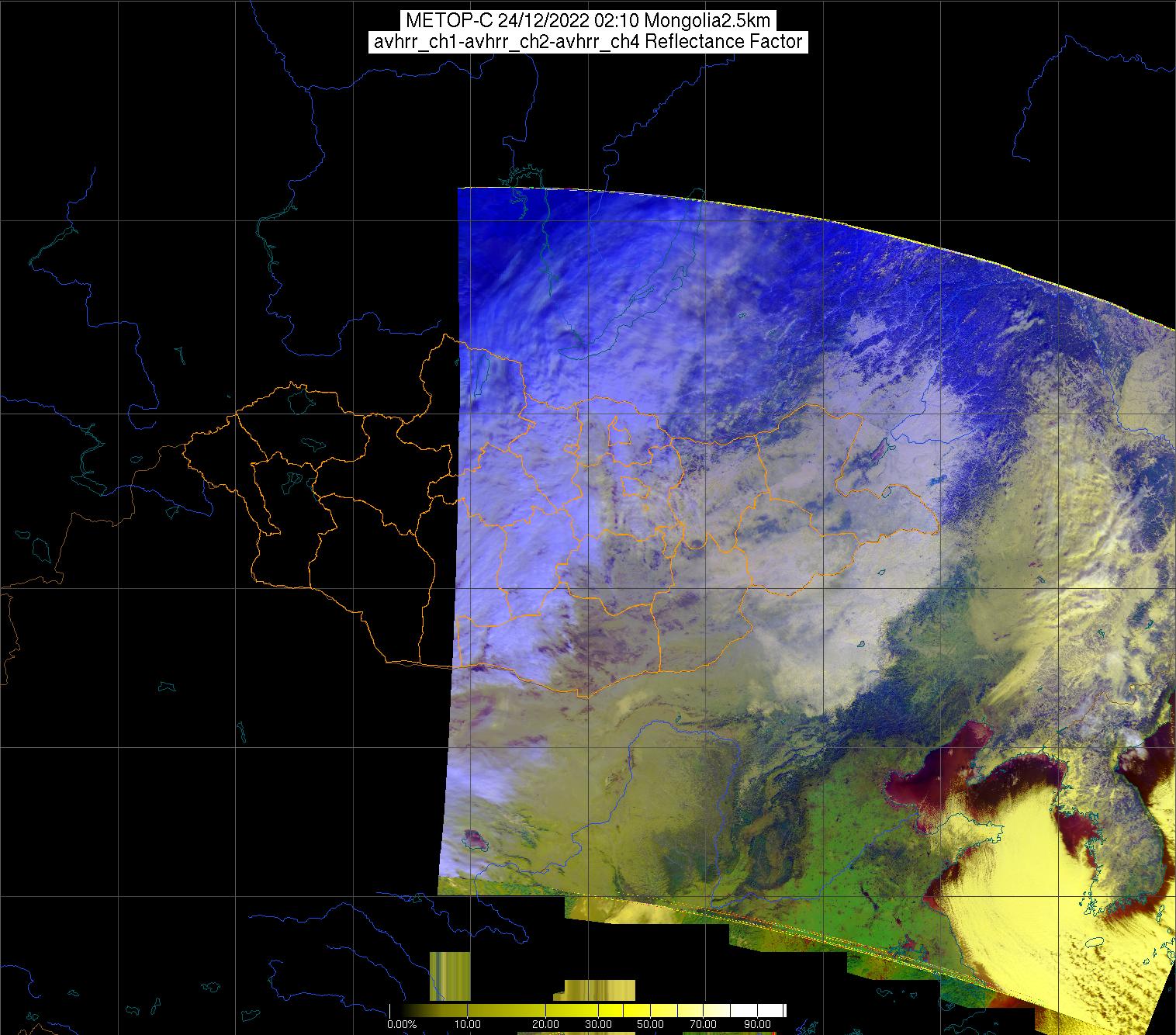Click the title line "METOP-C 24/12/2022 02:10 Mongolia2.5km"
The width and height of the screenshot is (1176, 1035).
coord(588,21)
